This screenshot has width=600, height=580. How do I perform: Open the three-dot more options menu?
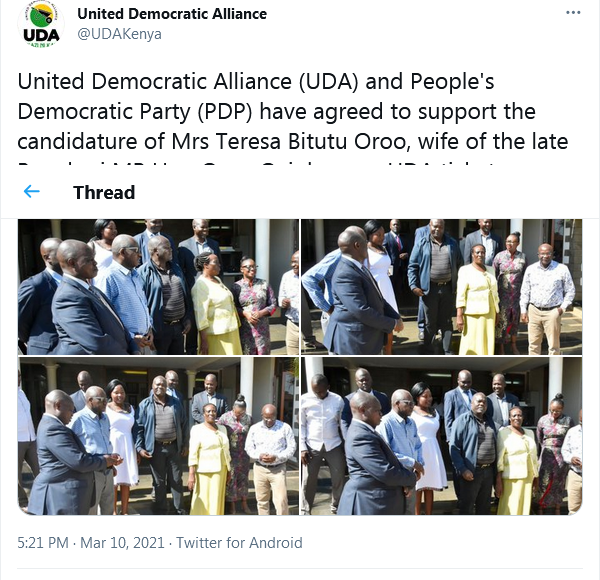point(573,13)
